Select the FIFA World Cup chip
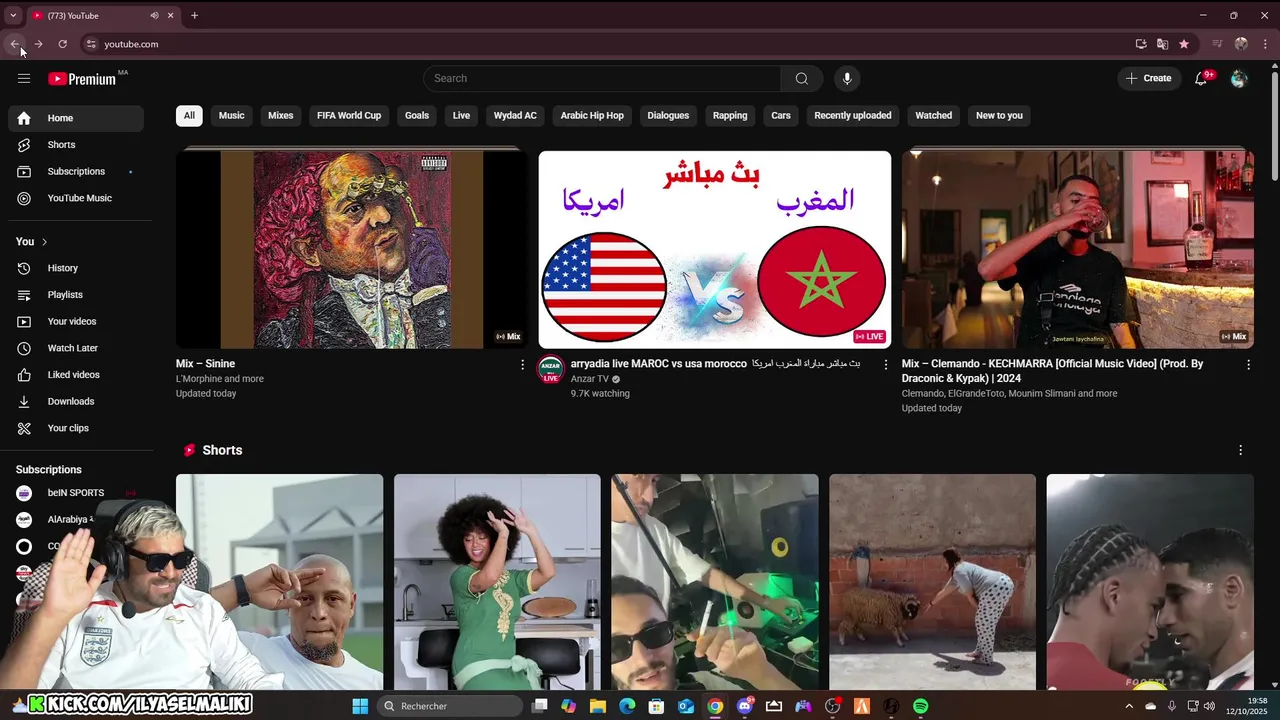Image resolution: width=1280 pixels, height=720 pixels. click(x=349, y=115)
